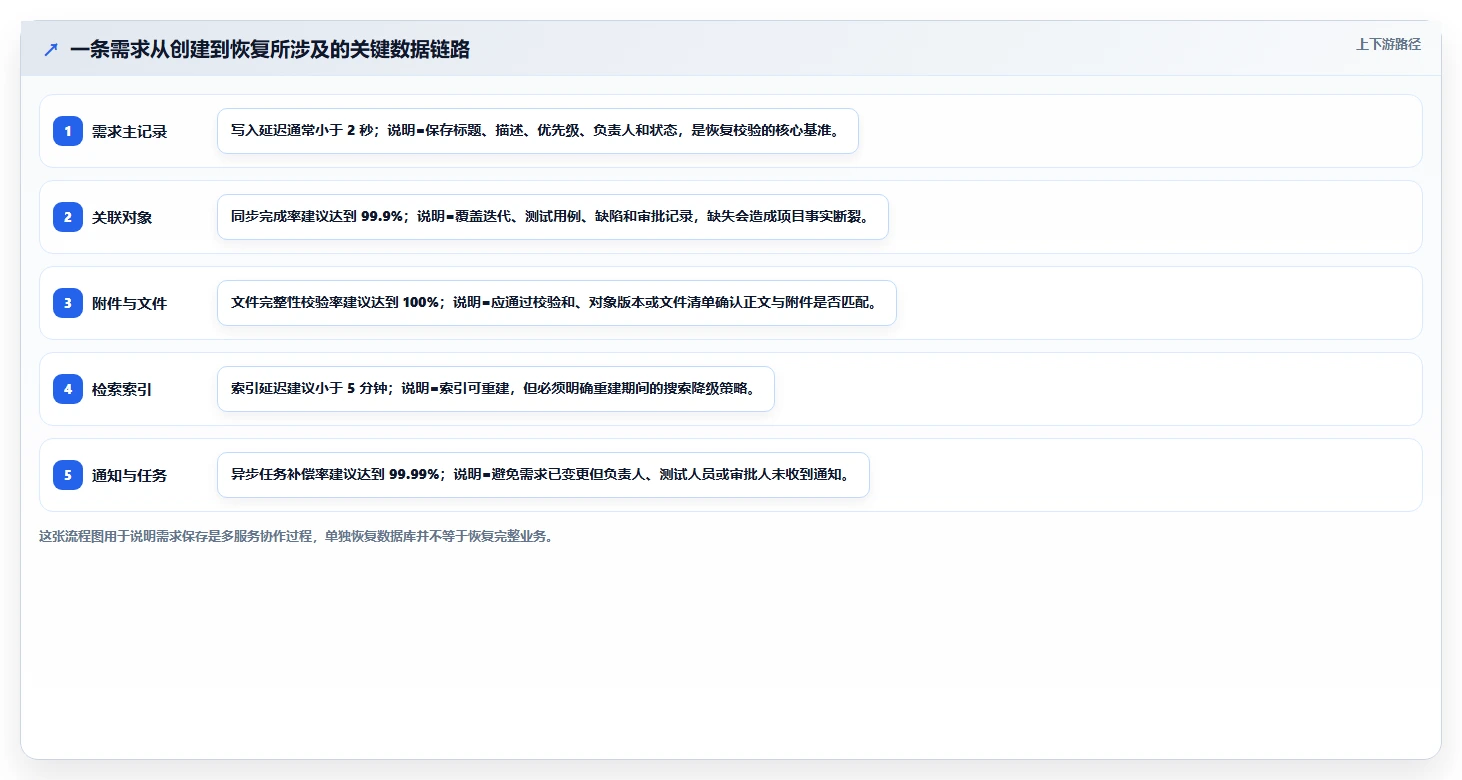
Task: Click the number 2 badge for 关联对象
Action: pos(68,217)
